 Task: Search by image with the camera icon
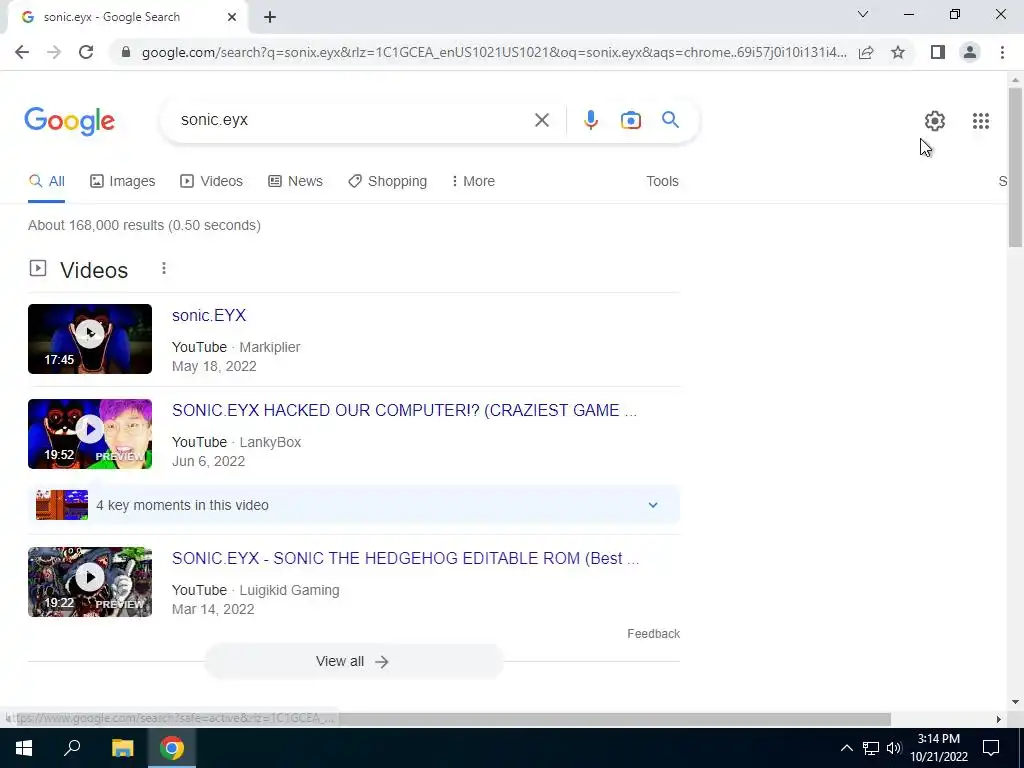pyautogui.click(x=630, y=120)
